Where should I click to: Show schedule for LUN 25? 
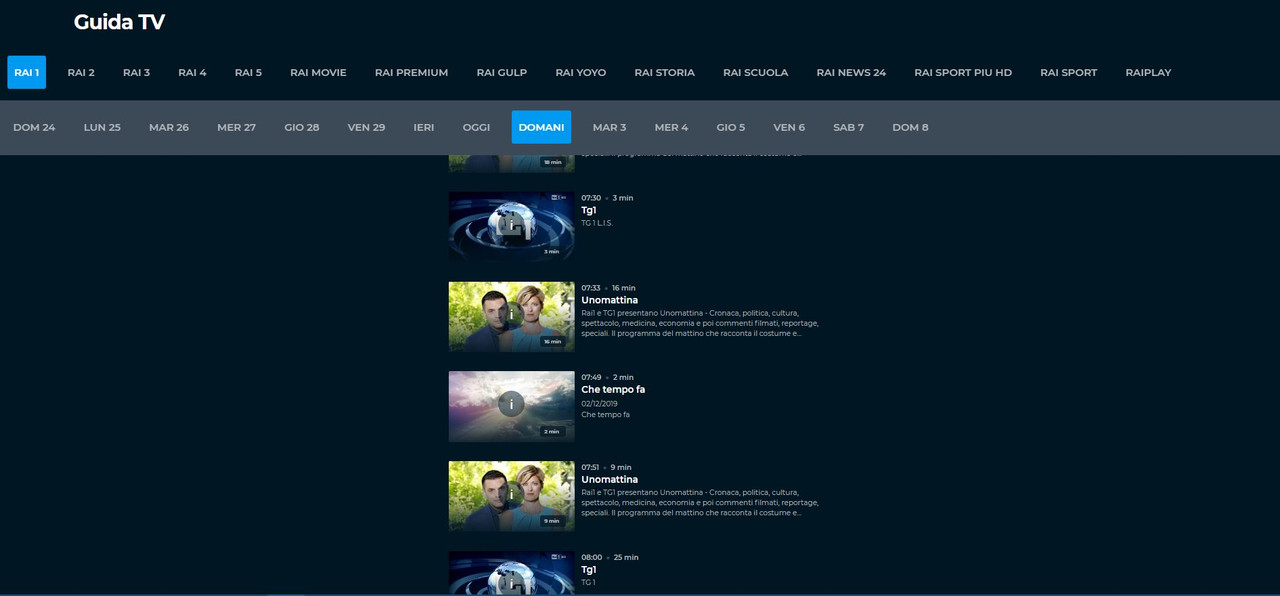pyautogui.click(x=102, y=127)
